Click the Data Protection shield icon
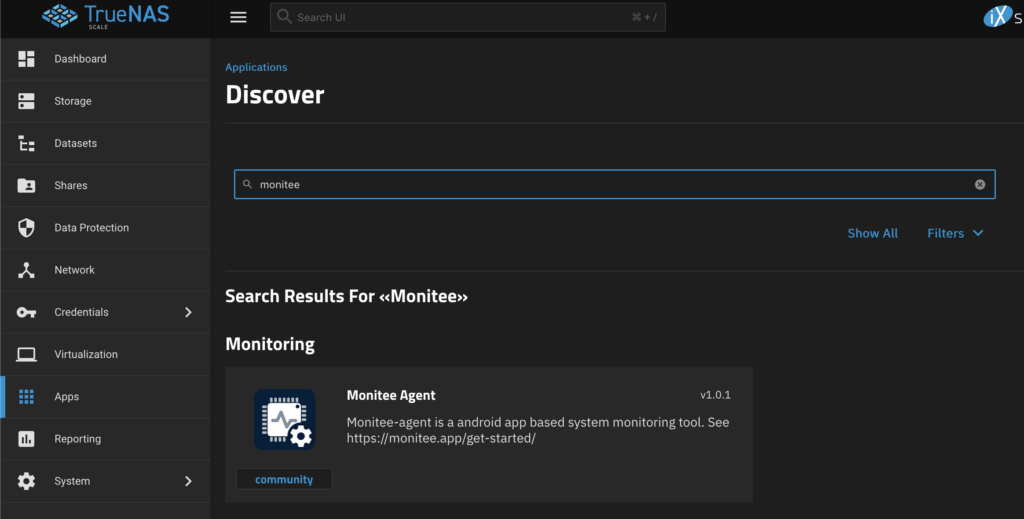This screenshot has width=1024, height=519. [x=27, y=228]
